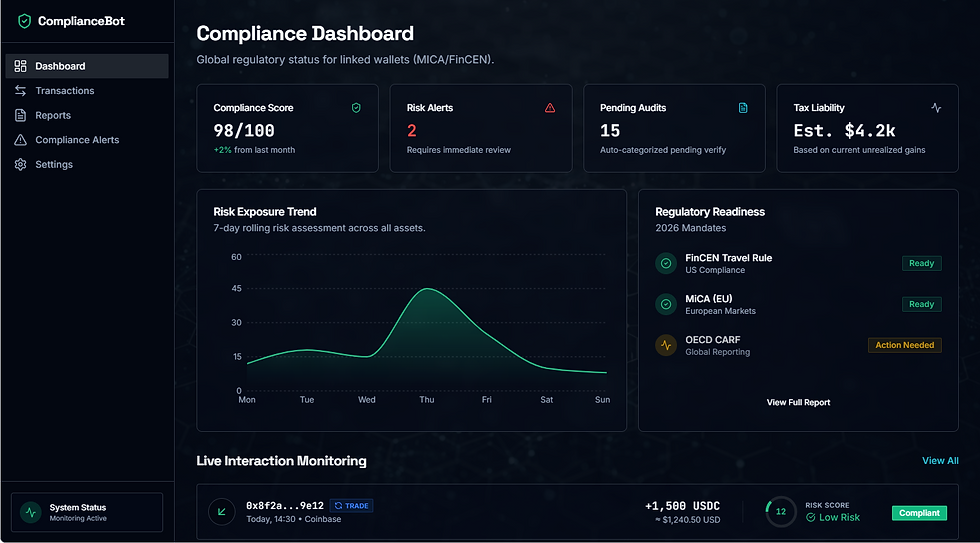Click the incoming arrow icon for transaction 0x8f2a...9e12
This screenshot has height=543, width=980.
coord(222,512)
